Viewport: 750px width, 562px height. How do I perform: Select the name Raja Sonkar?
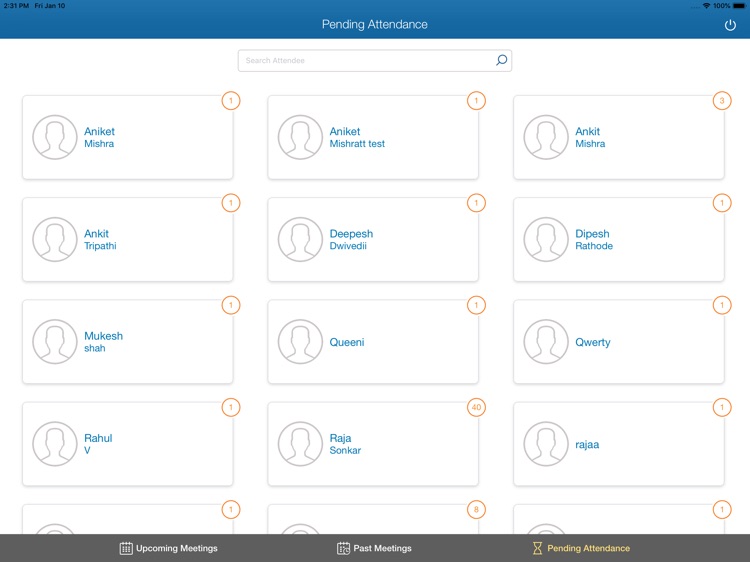[x=345, y=444]
